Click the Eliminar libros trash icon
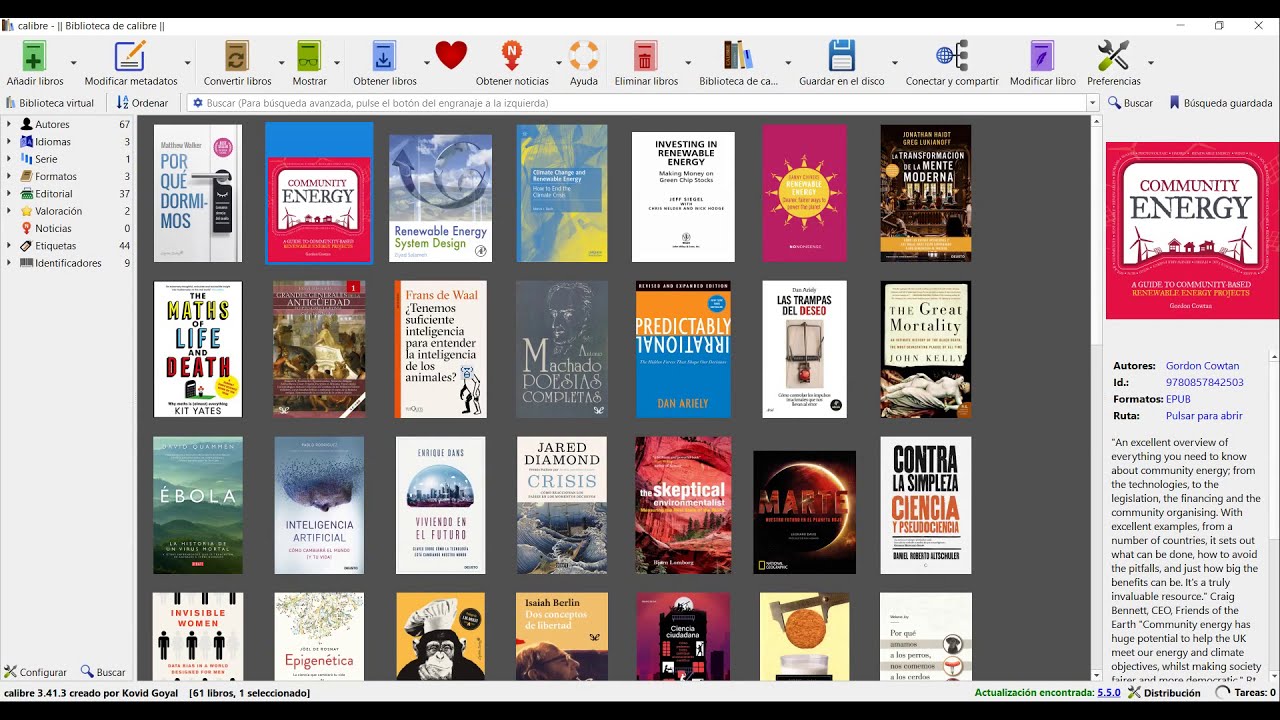 click(645, 55)
